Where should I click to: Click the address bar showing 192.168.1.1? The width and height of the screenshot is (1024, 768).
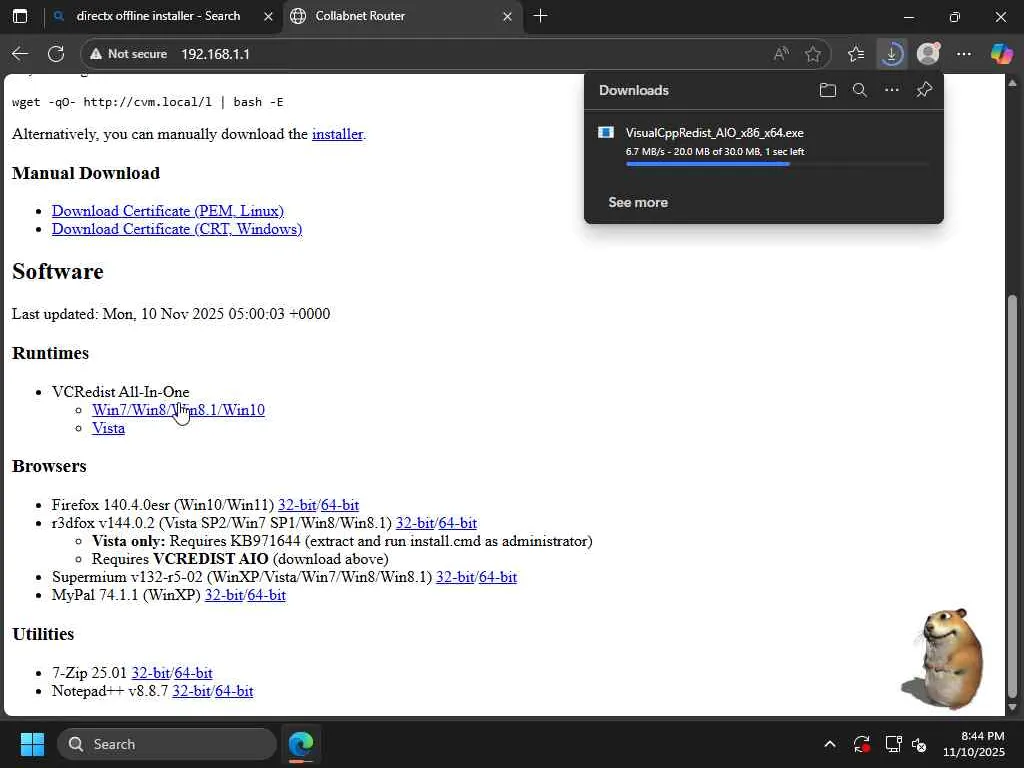coord(457,54)
